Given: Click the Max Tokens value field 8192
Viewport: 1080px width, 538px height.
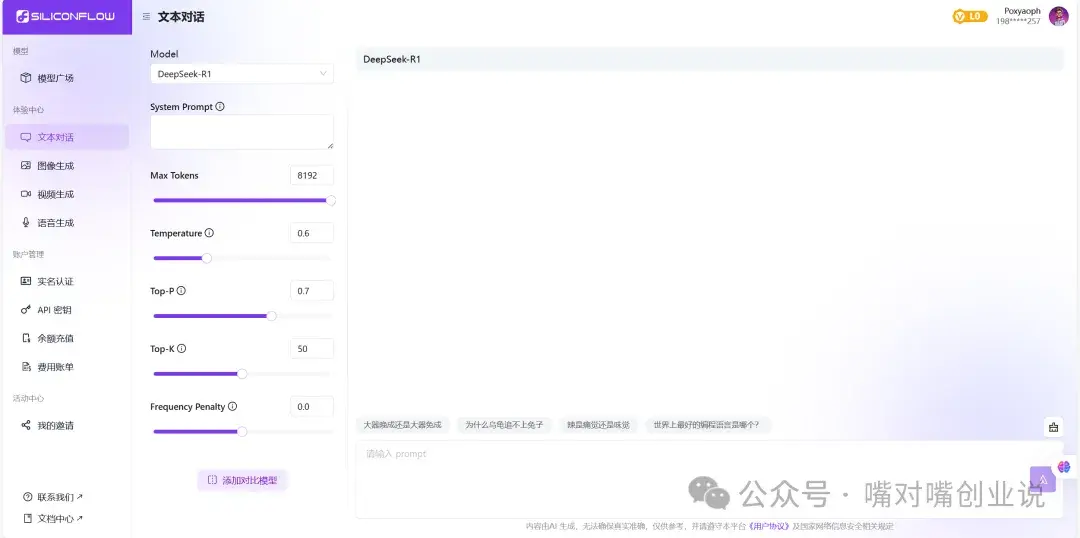Looking at the screenshot, I should 311,175.
